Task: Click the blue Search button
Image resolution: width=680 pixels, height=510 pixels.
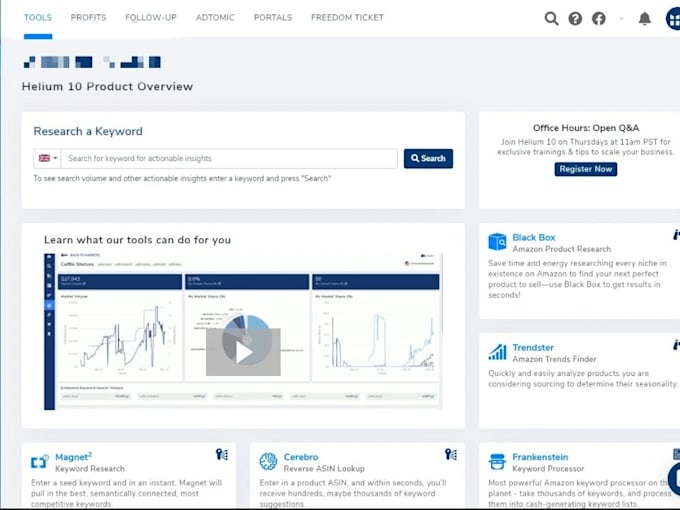Action: pos(428,158)
